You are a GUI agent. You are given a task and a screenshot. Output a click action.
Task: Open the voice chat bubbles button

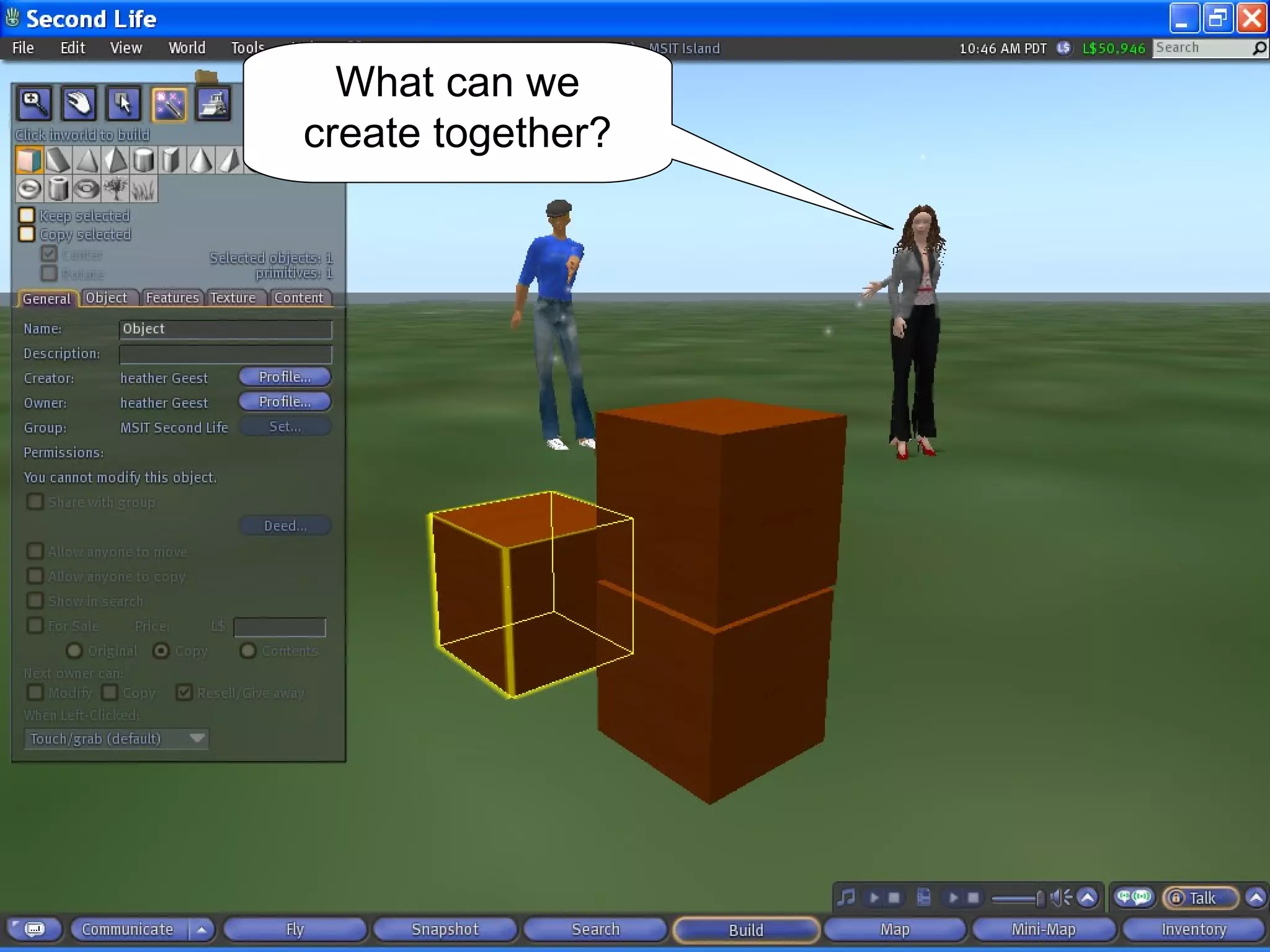pos(1134,897)
